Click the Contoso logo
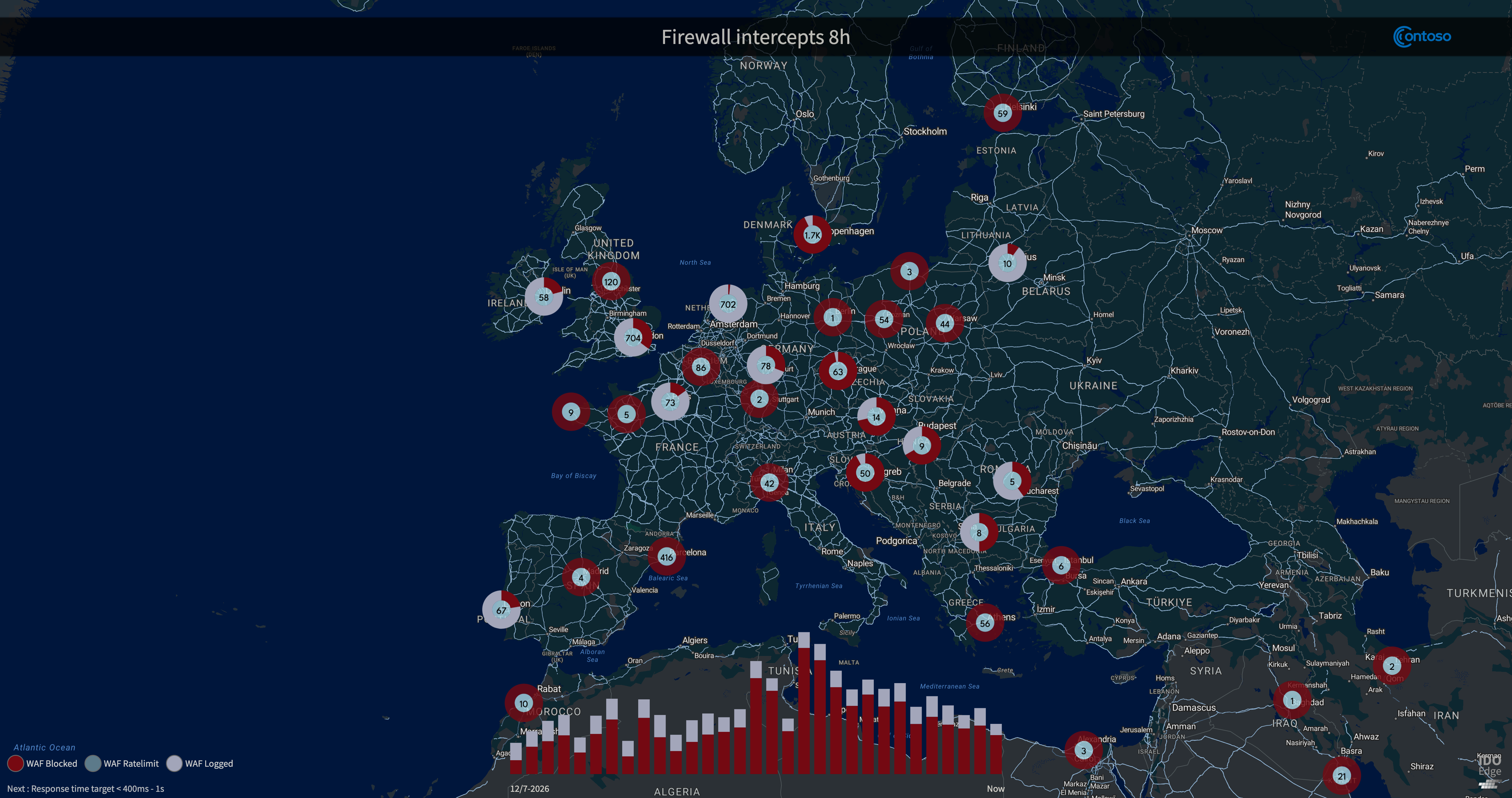 1422,36
